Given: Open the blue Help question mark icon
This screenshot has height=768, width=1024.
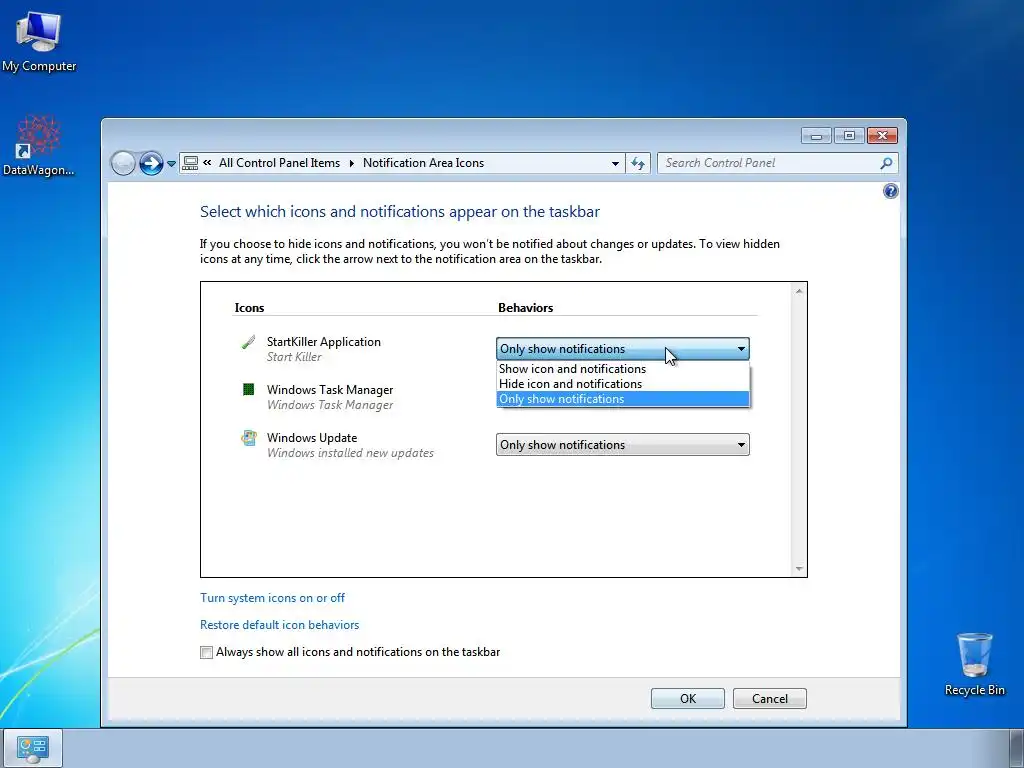Looking at the screenshot, I should [890, 191].
